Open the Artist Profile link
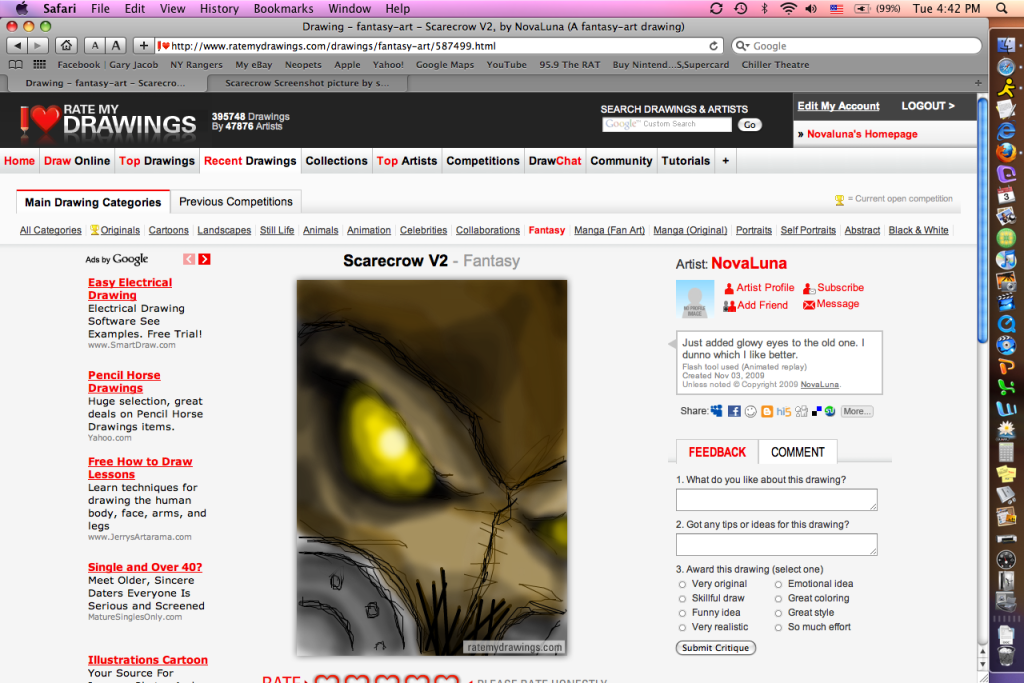This screenshot has height=683, width=1024. (759, 287)
